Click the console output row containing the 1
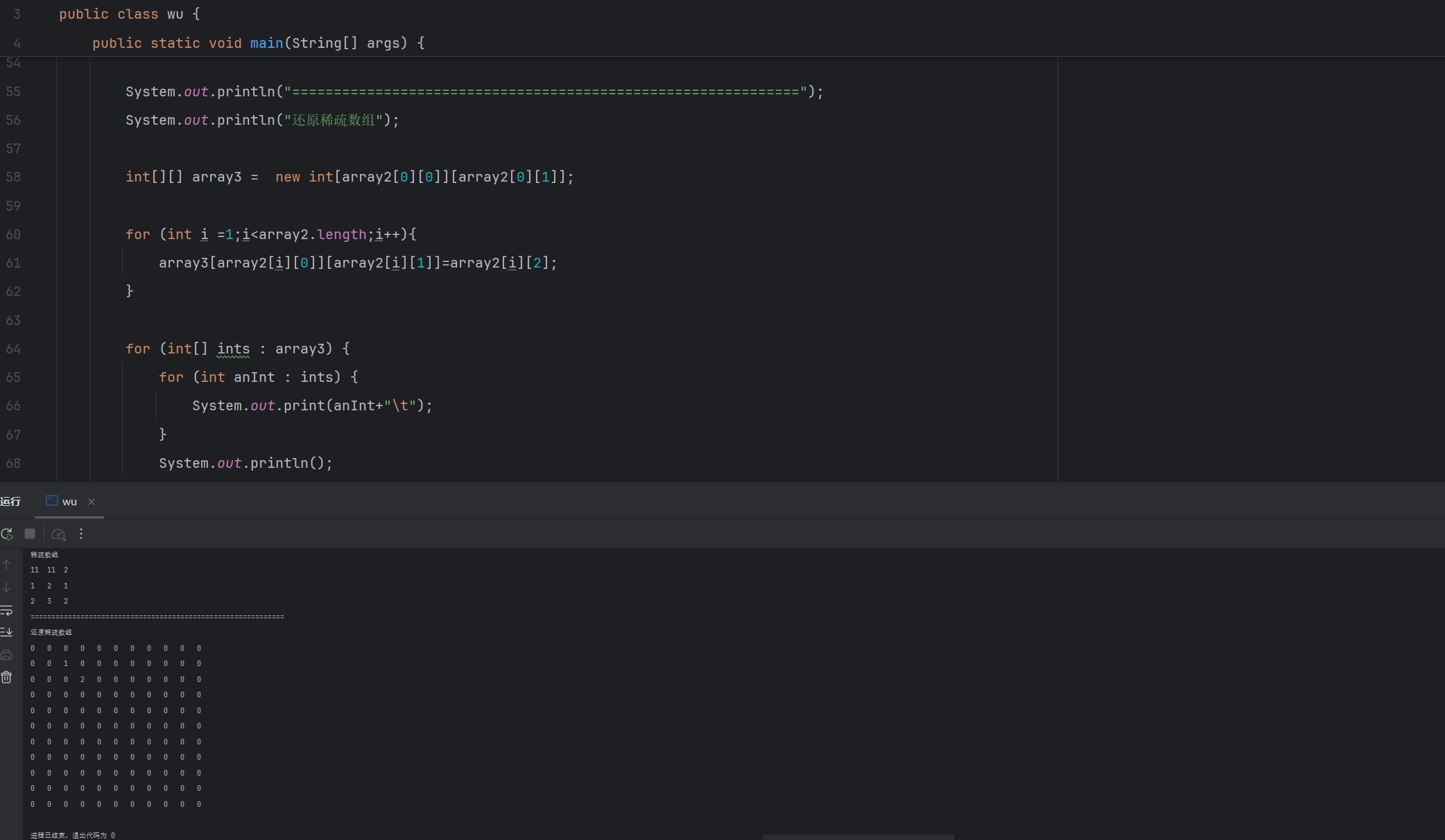The image size is (1445, 840). [116, 663]
